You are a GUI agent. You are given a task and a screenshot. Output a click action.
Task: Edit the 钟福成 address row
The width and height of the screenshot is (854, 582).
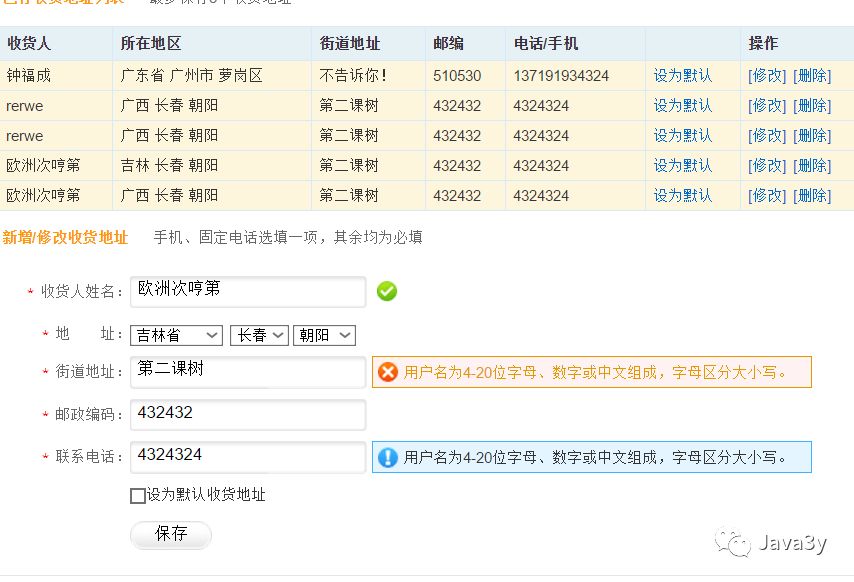tap(767, 76)
